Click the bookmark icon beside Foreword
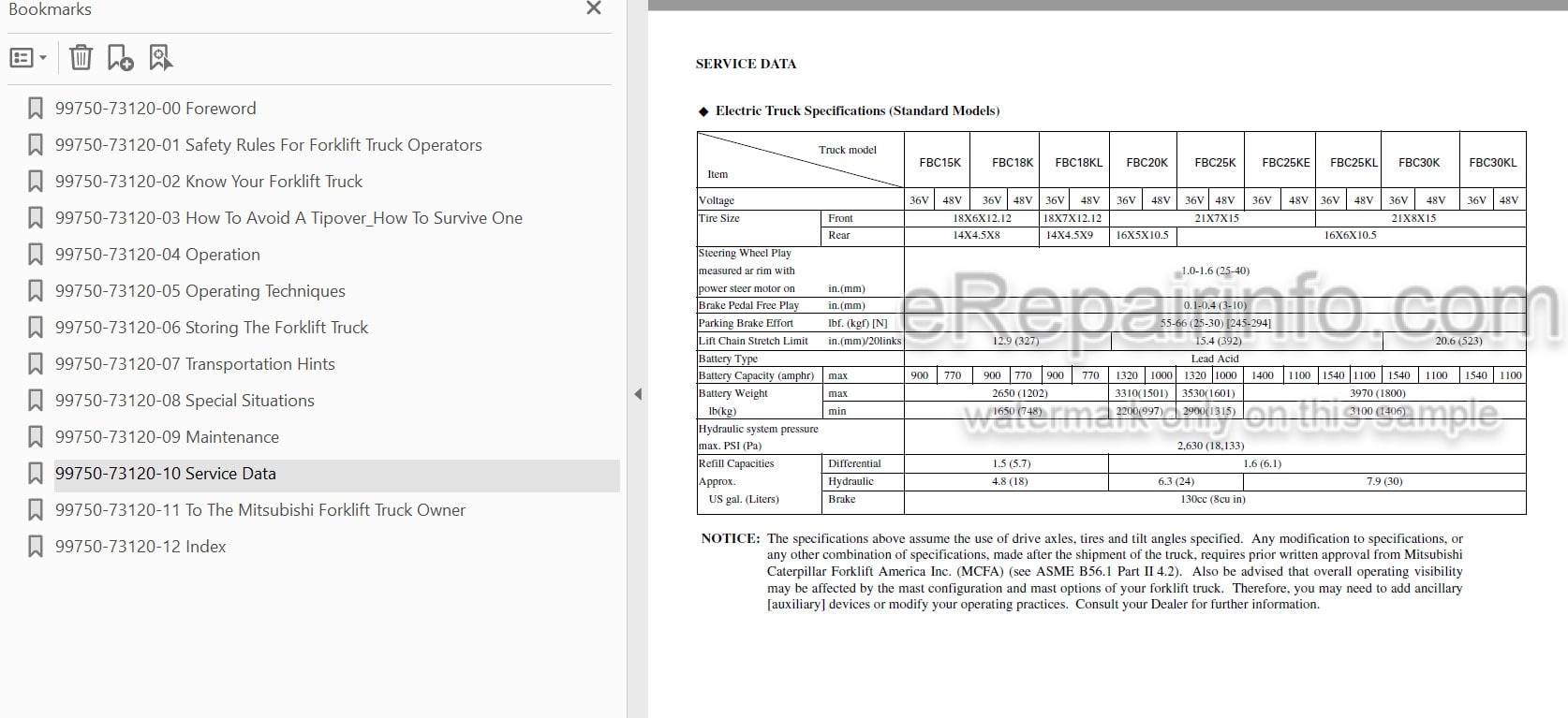The width and height of the screenshot is (1568, 718). click(35, 109)
